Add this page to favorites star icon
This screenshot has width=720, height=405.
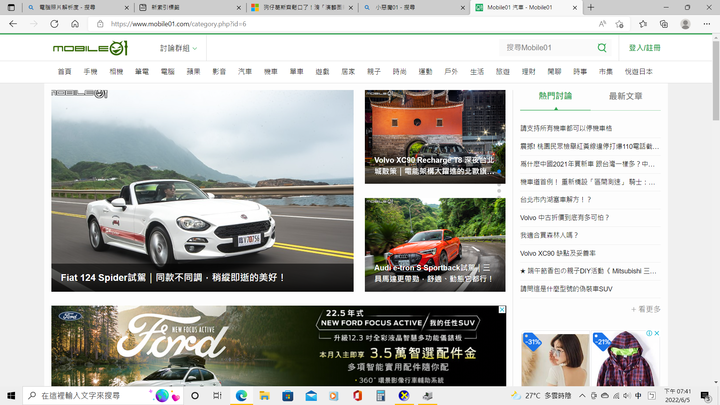pyautogui.click(x=619, y=24)
